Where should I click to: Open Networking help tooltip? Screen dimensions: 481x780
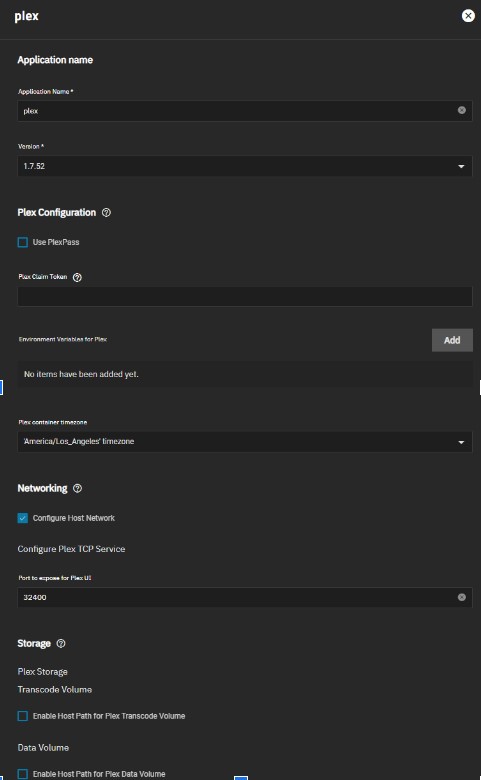78,488
